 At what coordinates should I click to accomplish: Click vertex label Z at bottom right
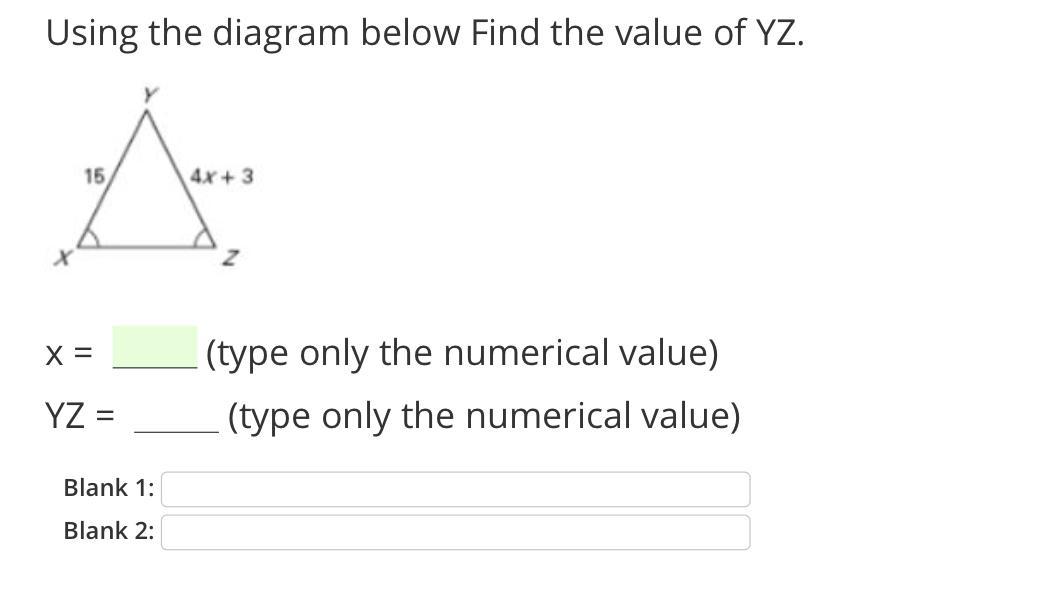(x=230, y=257)
